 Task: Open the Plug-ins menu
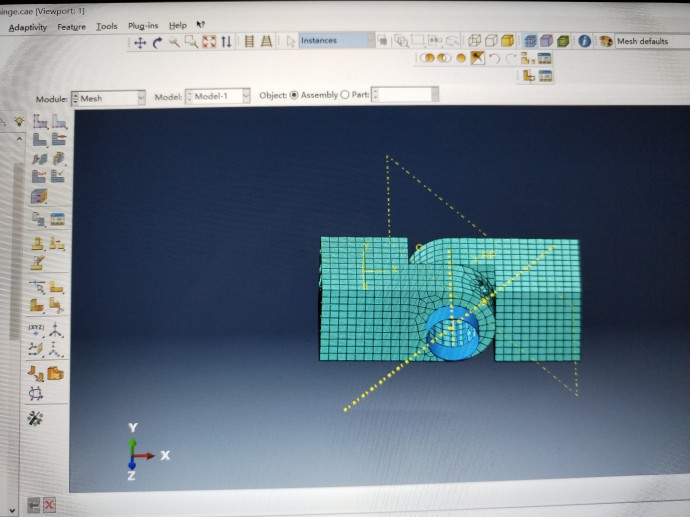click(x=143, y=26)
